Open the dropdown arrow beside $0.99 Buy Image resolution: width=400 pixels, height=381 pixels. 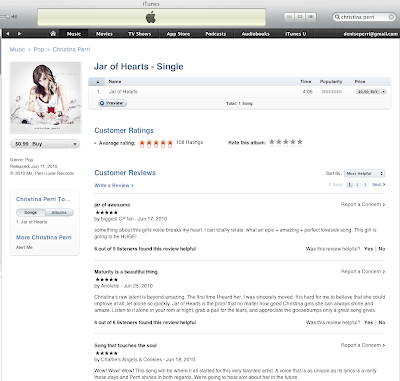pos(75,144)
